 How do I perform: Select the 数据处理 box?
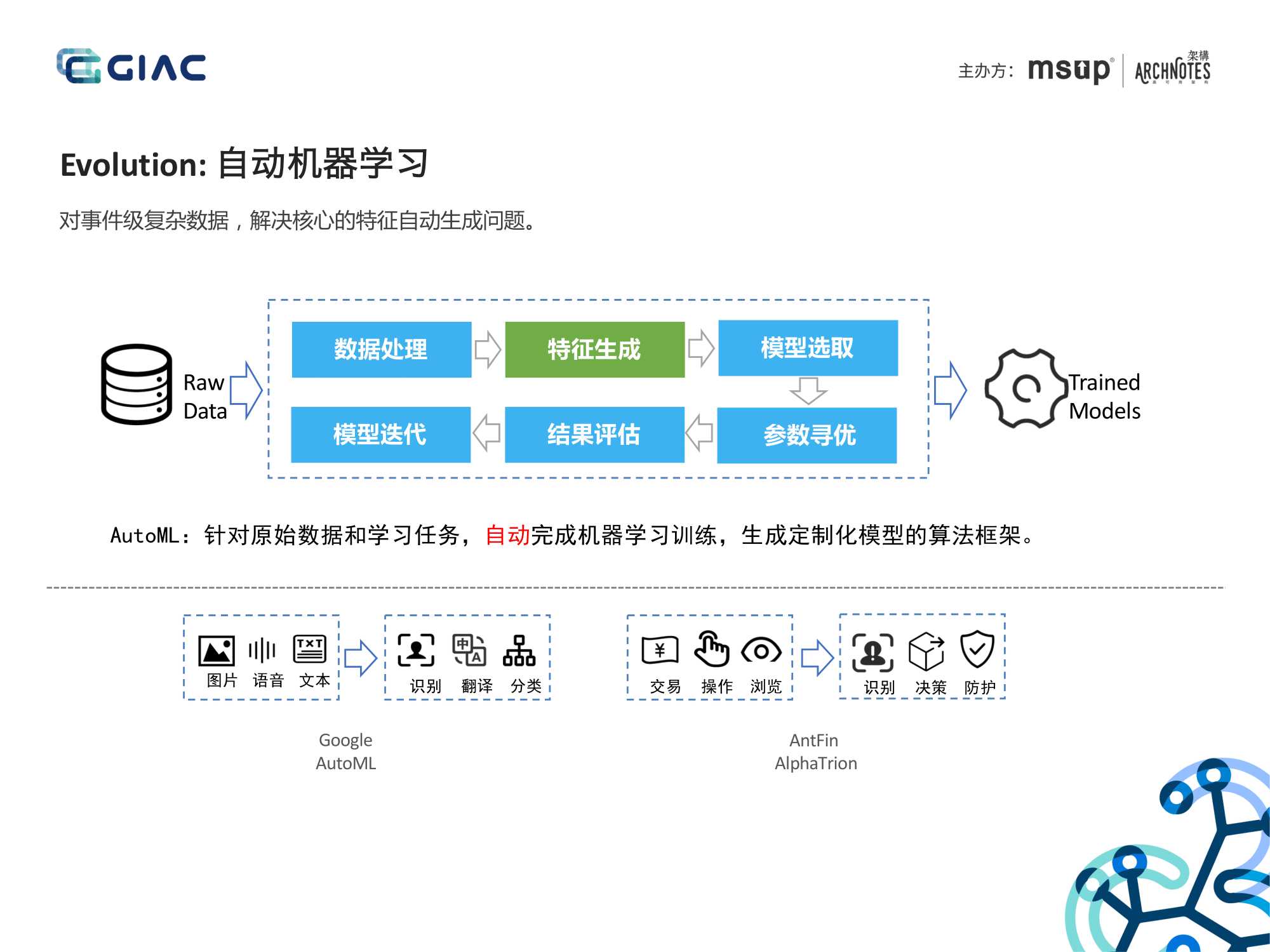click(x=382, y=350)
